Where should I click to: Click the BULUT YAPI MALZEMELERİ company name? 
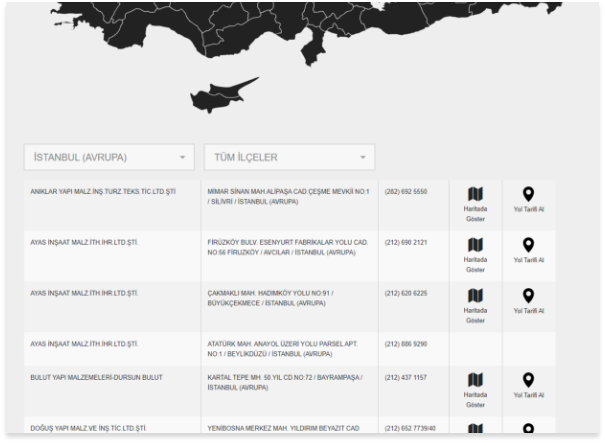pyautogui.click(x=97, y=378)
